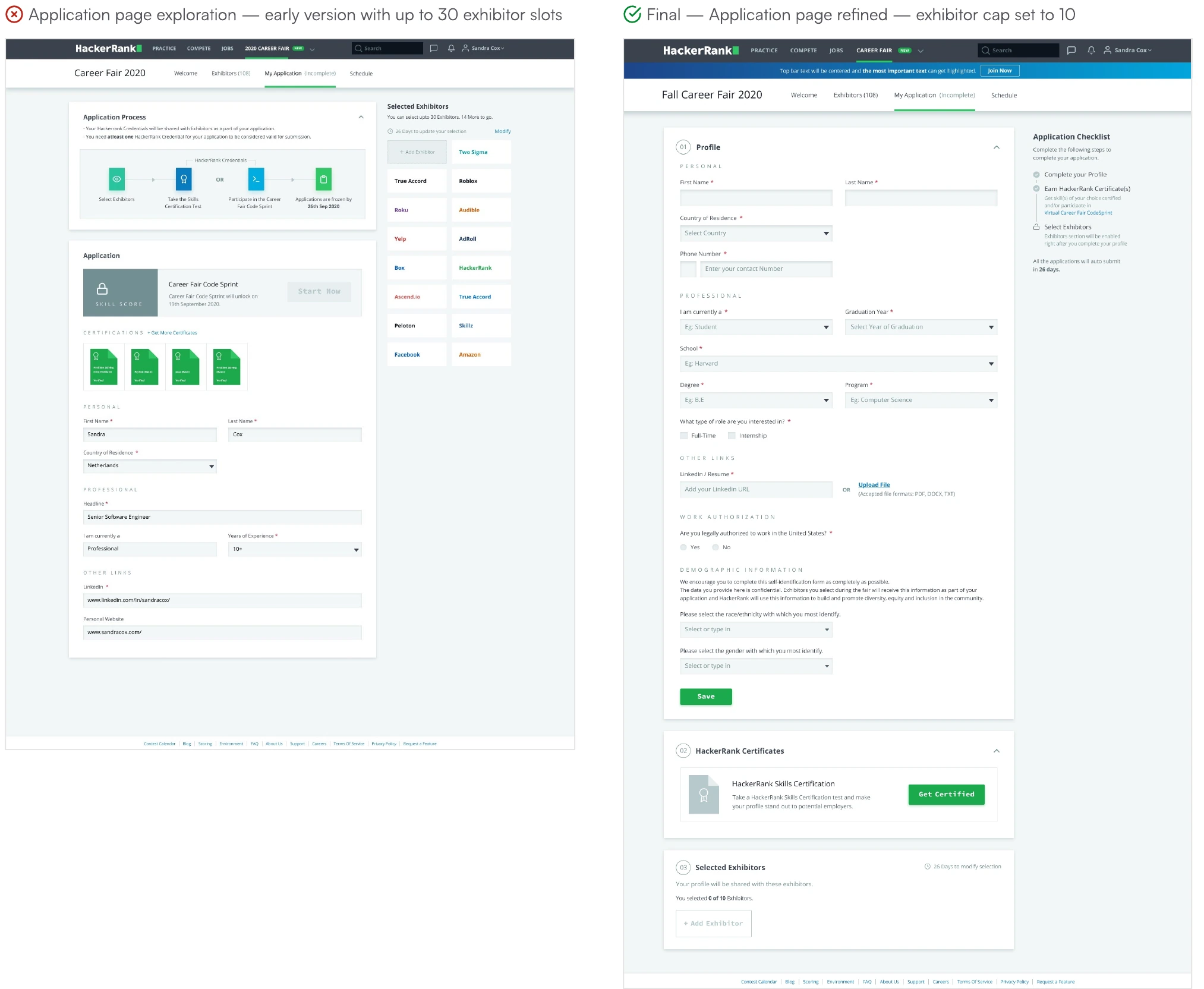1204x989 pixels.
Task: Click lock icon beside Select Exhibitors checklist item
Action: pyautogui.click(x=1036, y=227)
